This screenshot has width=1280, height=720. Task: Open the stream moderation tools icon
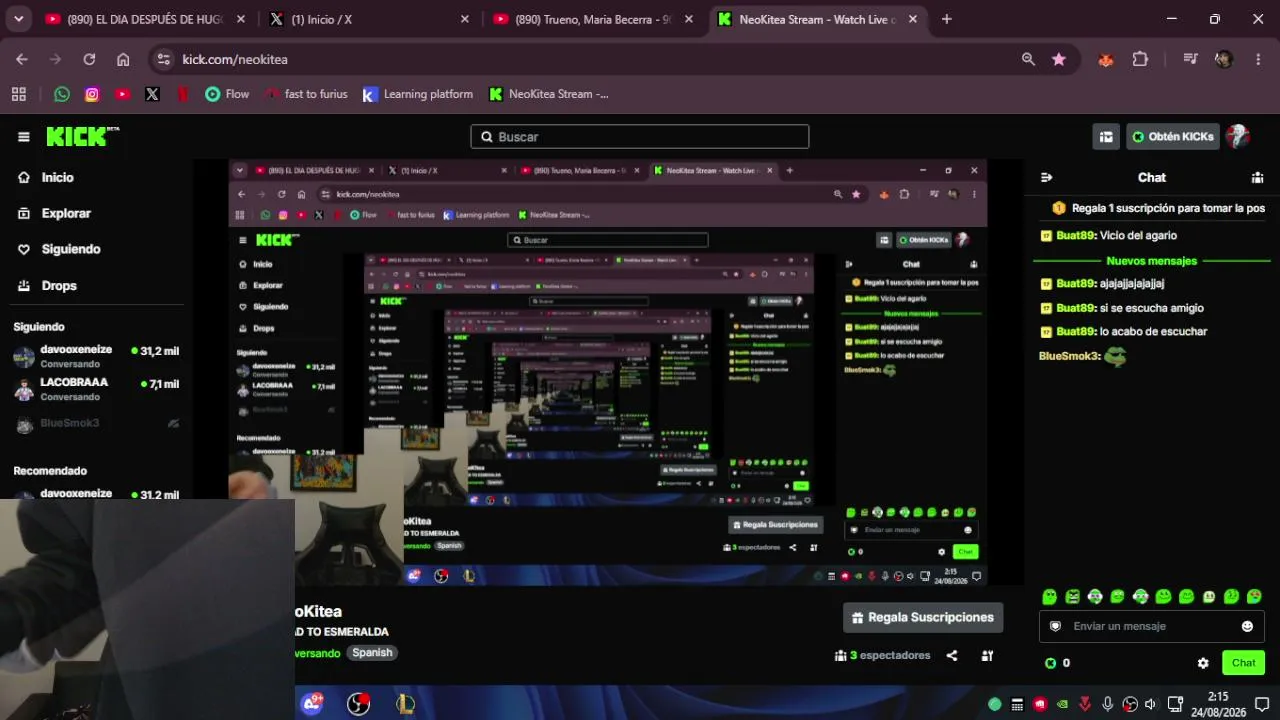click(x=987, y=656)
